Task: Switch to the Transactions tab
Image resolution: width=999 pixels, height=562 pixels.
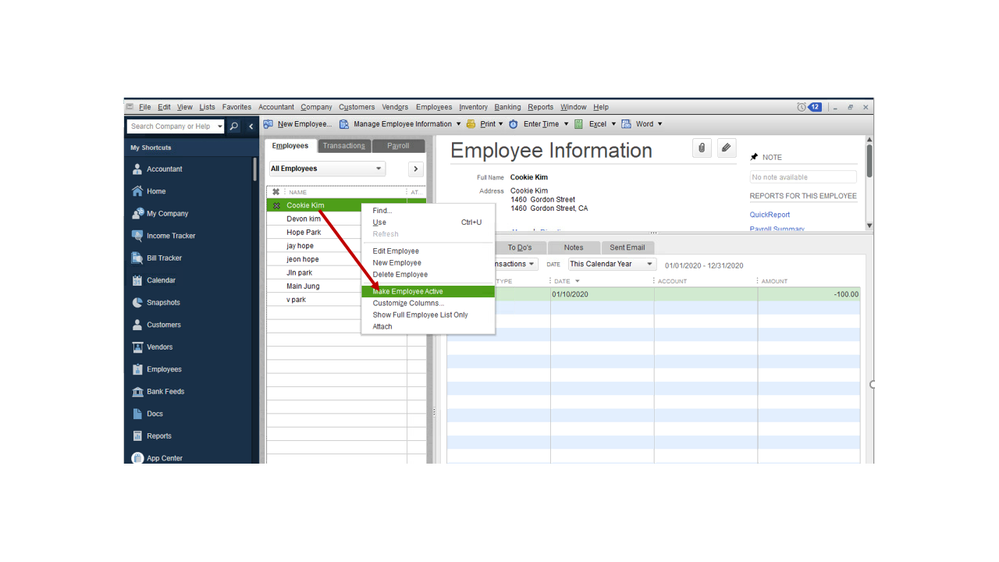Action: point(344,146)
